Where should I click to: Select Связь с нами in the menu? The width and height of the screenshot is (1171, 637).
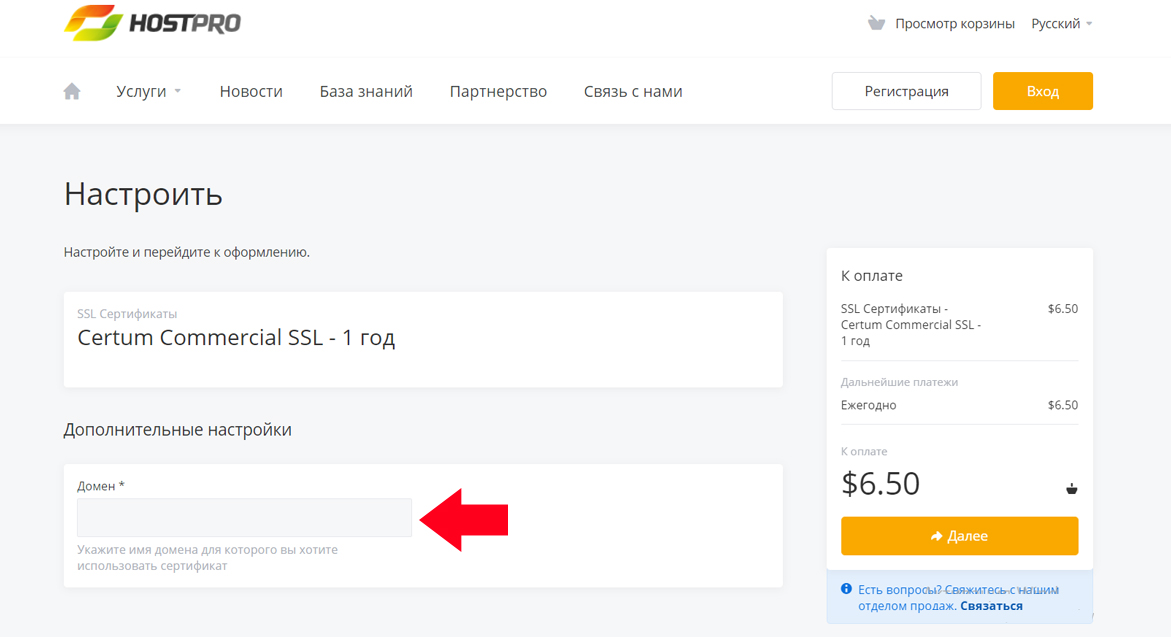(632, 90)
